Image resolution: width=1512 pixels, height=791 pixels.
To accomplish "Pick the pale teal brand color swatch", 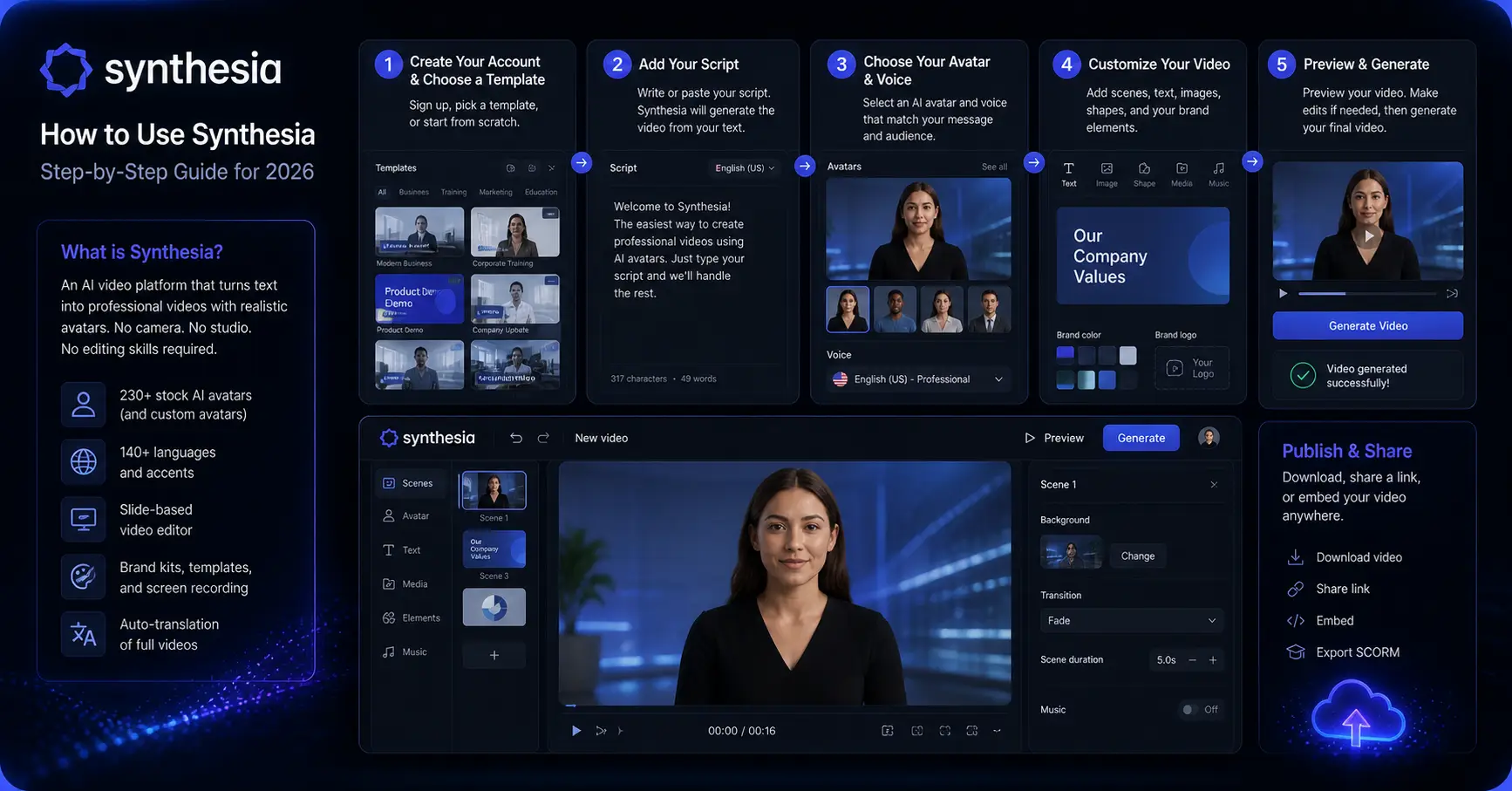I will coord(1086,380).
